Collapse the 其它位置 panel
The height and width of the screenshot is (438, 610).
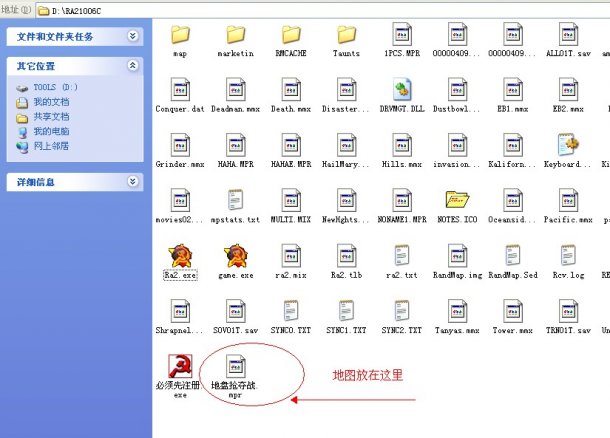pos(133,66)
